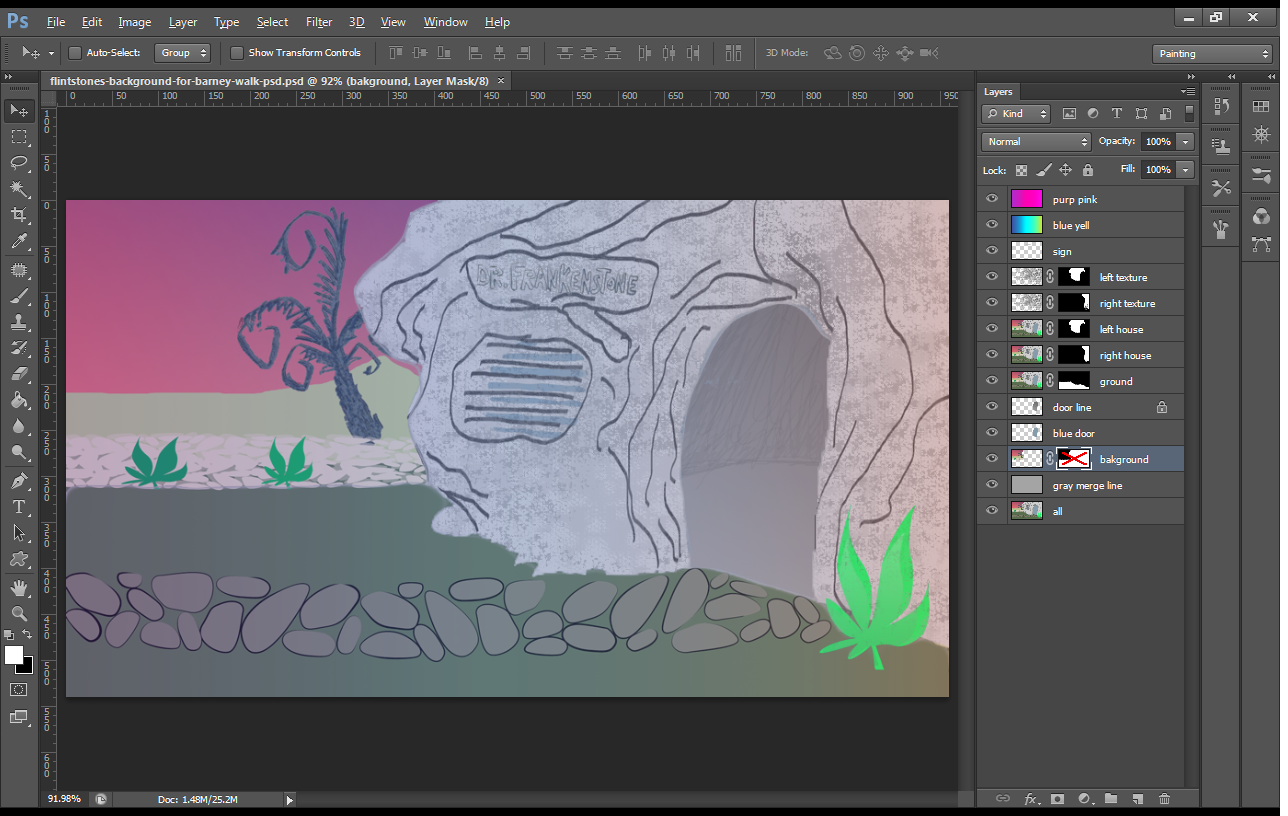Open the Layers panel flyout menu
1288x816 pixels.
1188,91
